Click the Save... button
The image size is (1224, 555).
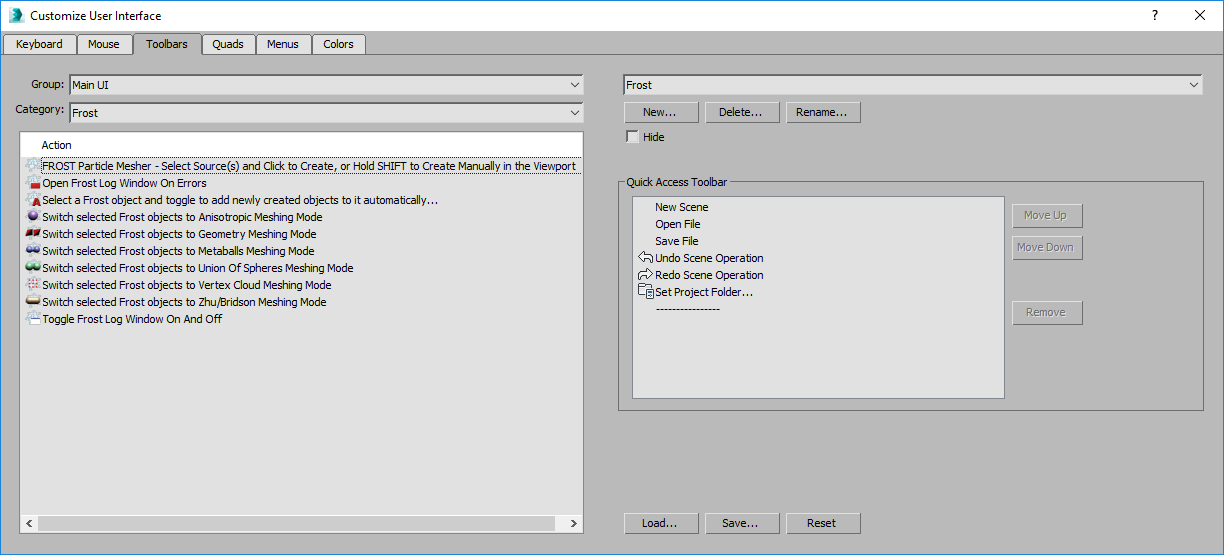tap(741, 523)
